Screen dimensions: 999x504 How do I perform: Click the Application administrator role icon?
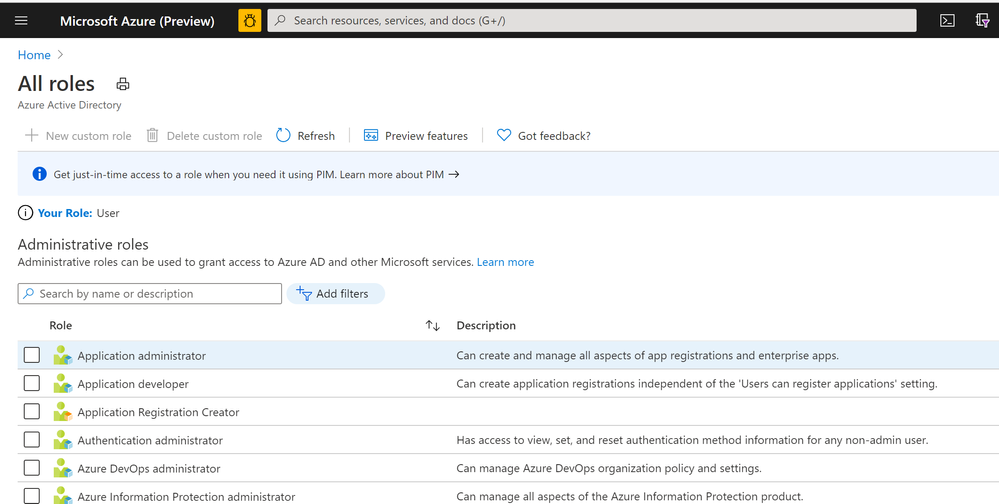click(x=62, y=356)
